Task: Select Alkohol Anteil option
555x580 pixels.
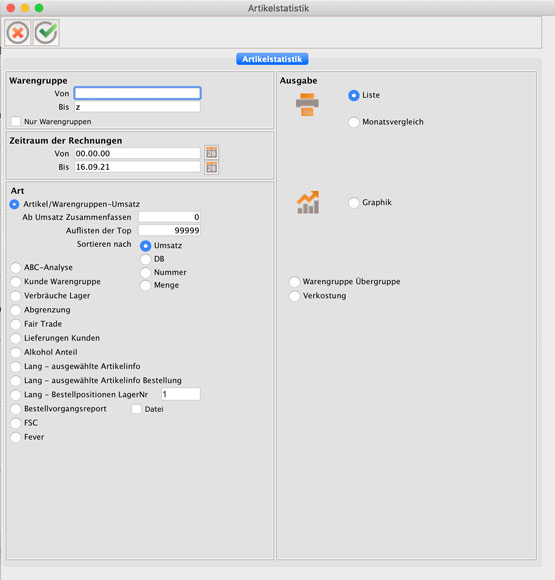Action: pos(16,352)
